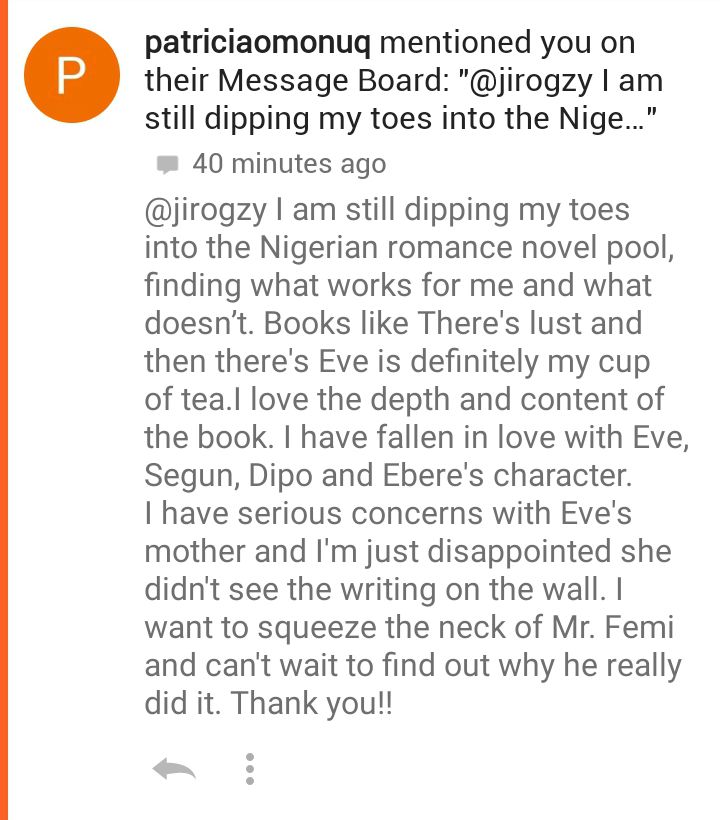Viewport: 720px width, 820px height.
Task: Open the three-dot more options menu
Action: point(250,769)
